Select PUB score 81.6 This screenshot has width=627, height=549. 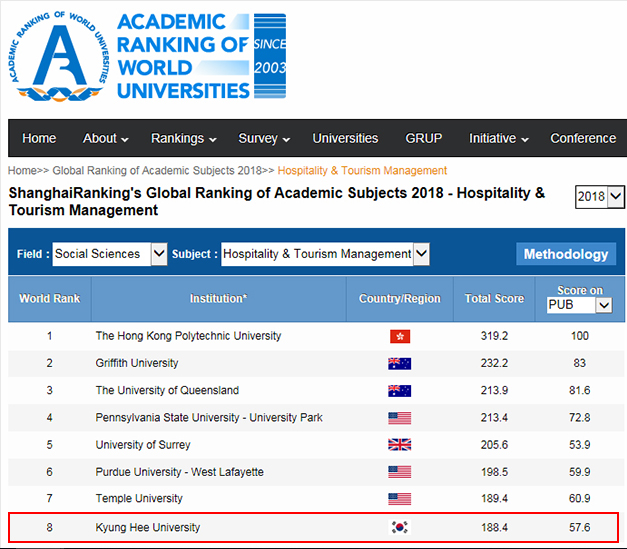(x=579, y=390)
